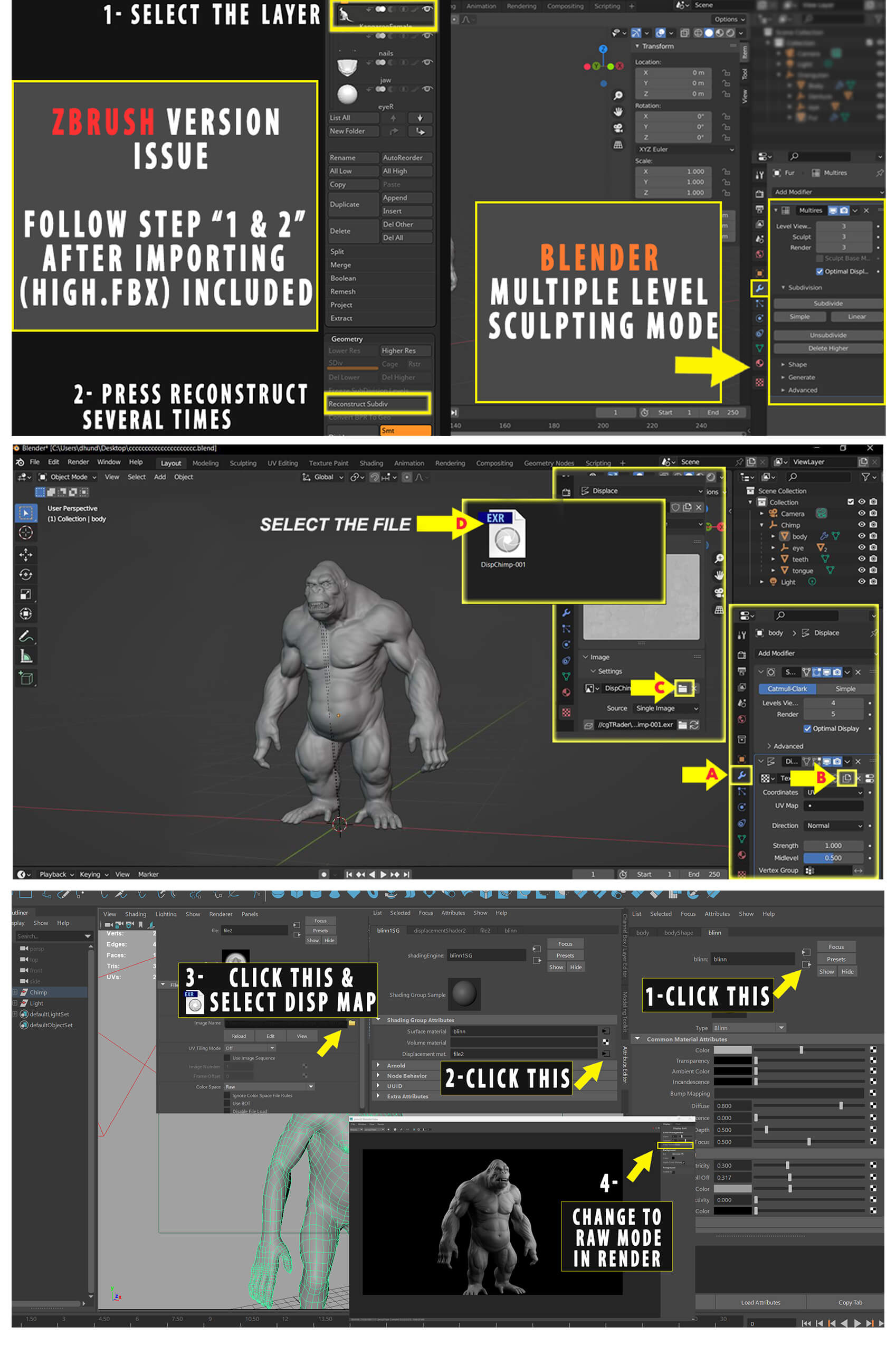Open the Object Mode dropdown

point(68,477)
